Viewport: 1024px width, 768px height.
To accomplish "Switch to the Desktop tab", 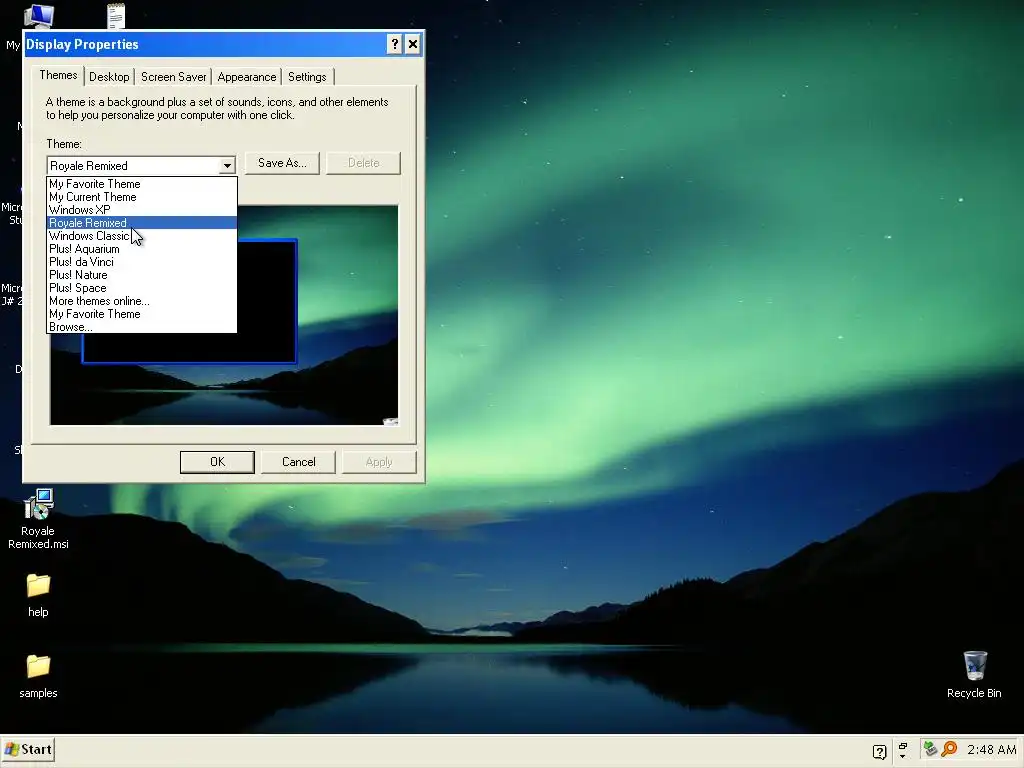I will (109, 77).
